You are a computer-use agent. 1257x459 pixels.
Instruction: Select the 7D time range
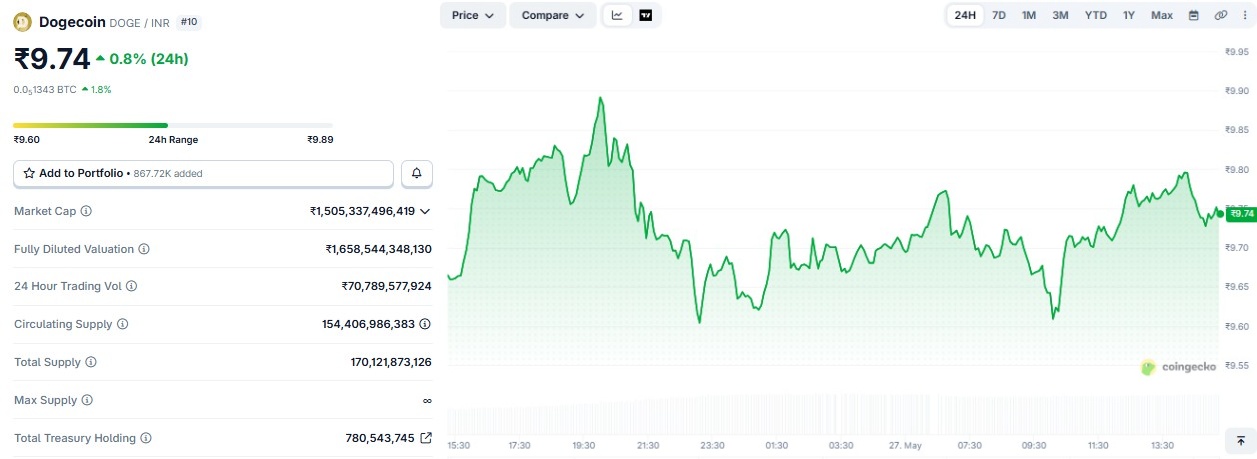[999, 15]
